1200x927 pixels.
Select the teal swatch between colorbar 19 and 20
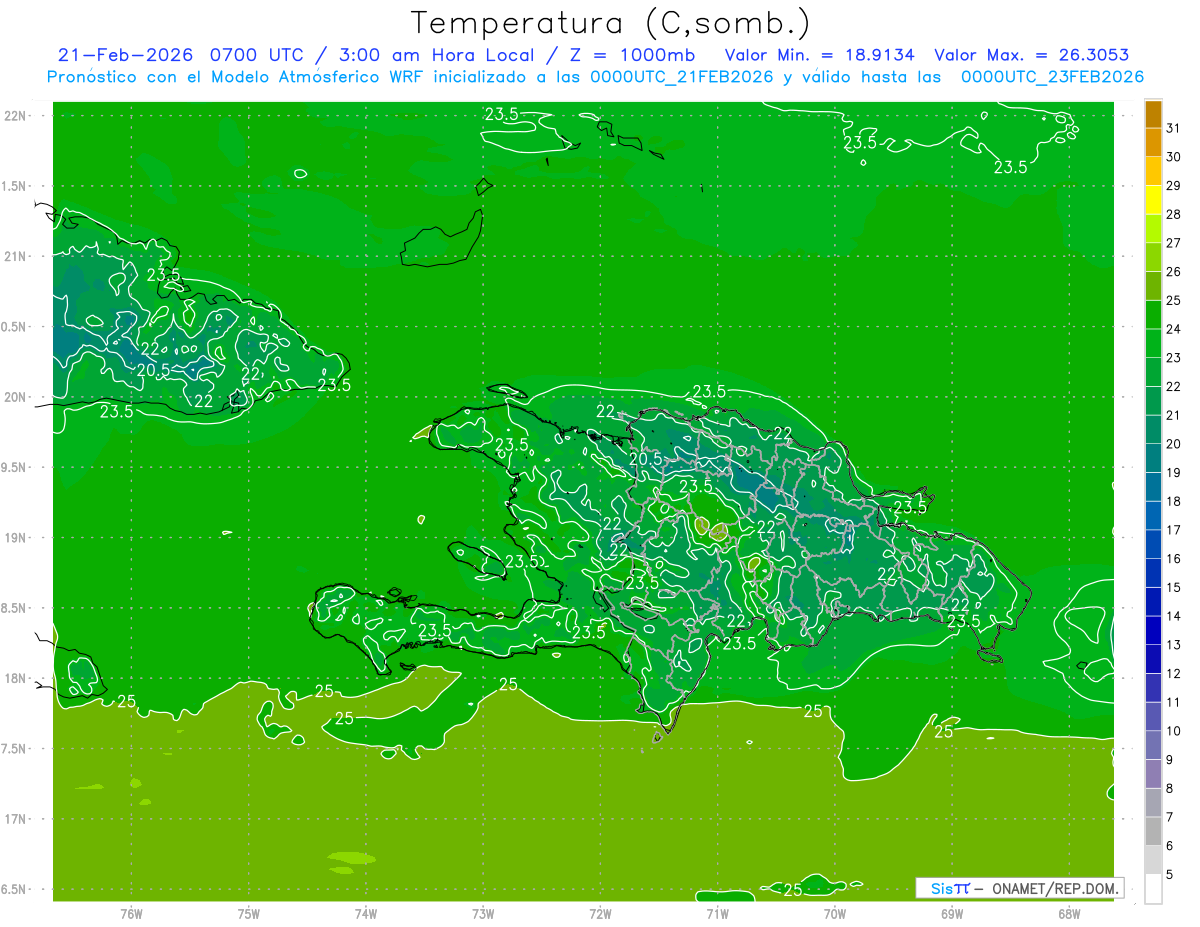pyautogui.click(x=1153, y=458)
